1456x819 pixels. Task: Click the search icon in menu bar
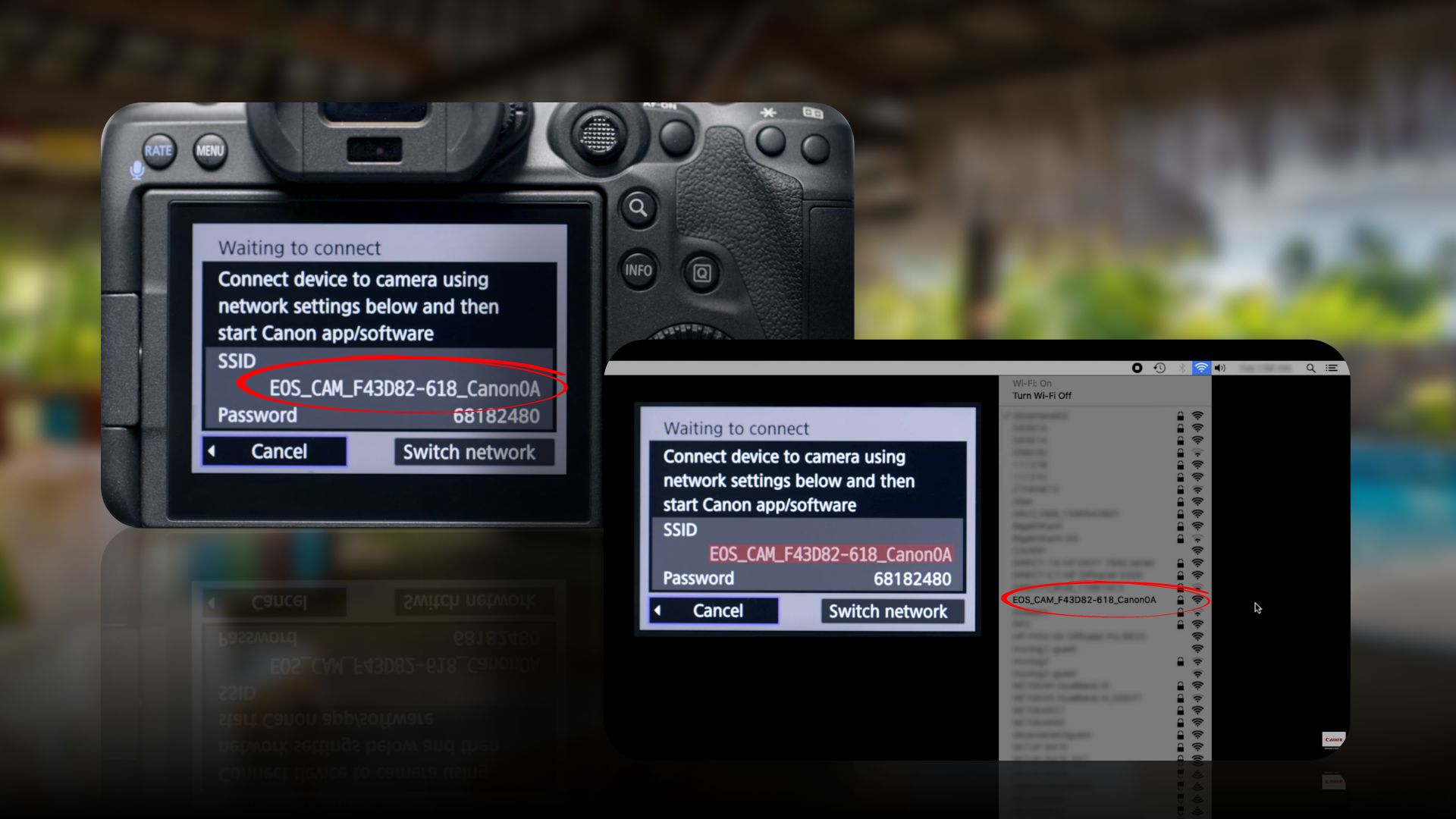point(1311,368)
